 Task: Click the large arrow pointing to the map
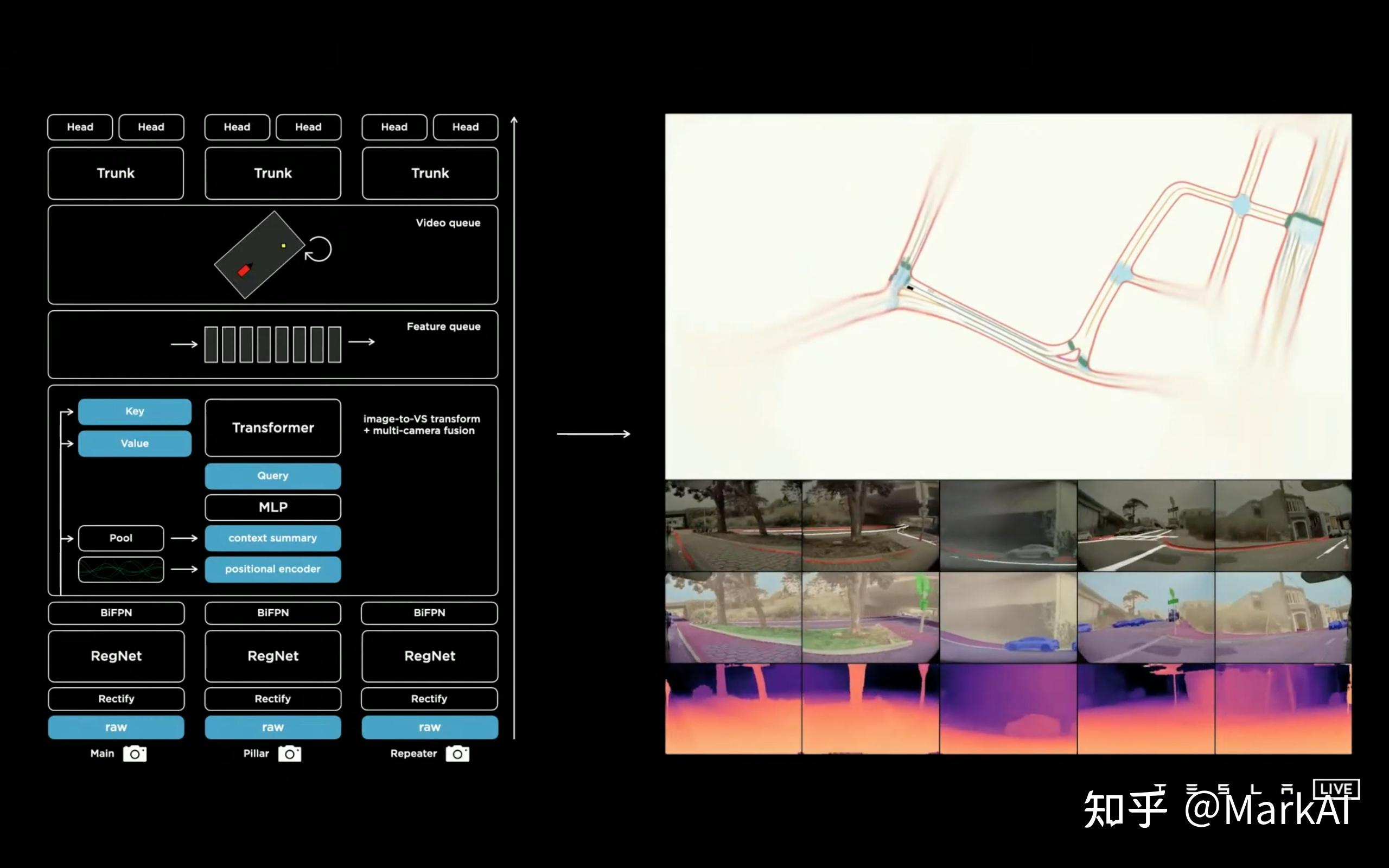pyautogui.click(x=594, y=434)
